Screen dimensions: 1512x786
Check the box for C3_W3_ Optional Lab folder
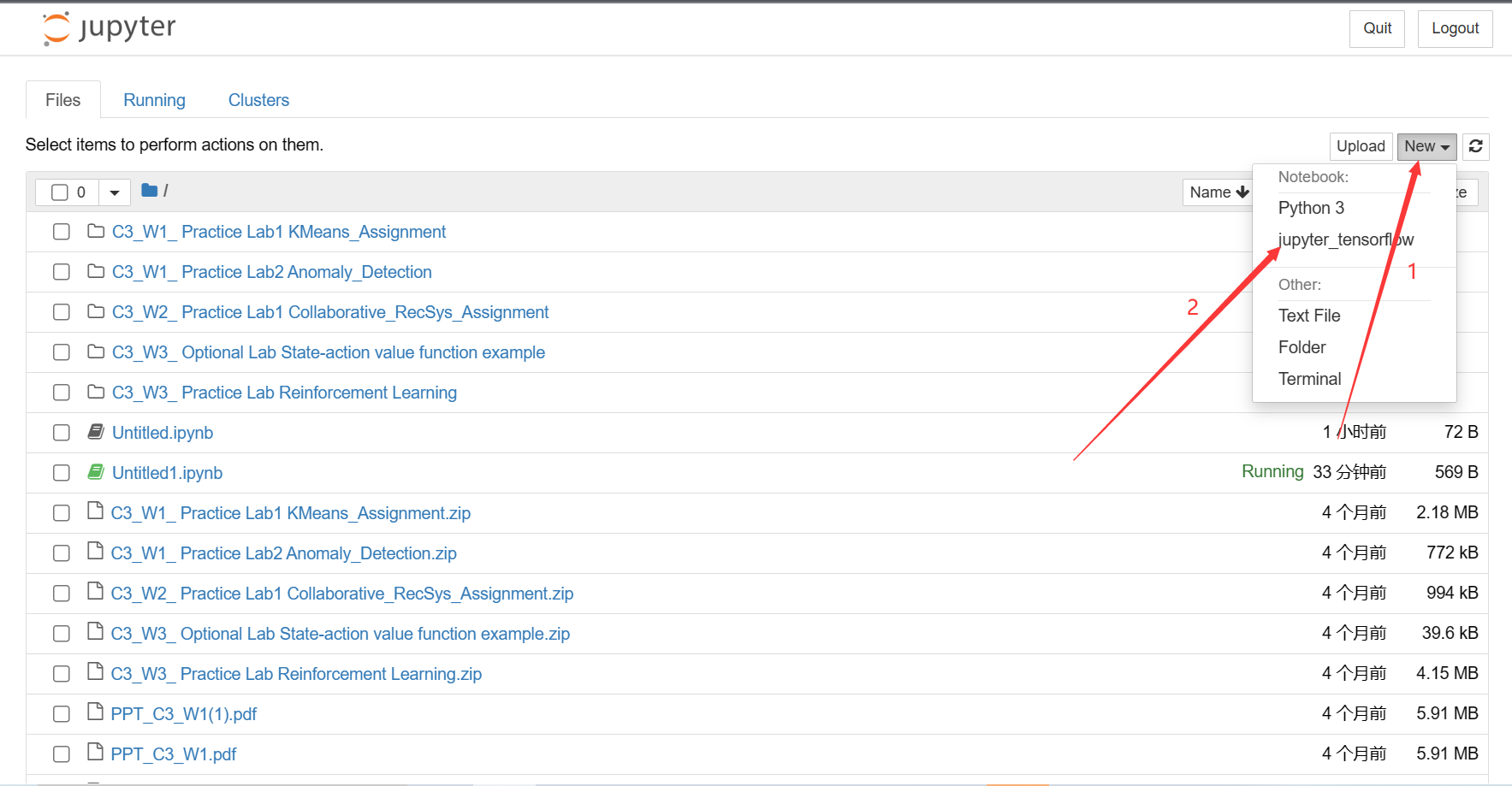coord(62,352)
